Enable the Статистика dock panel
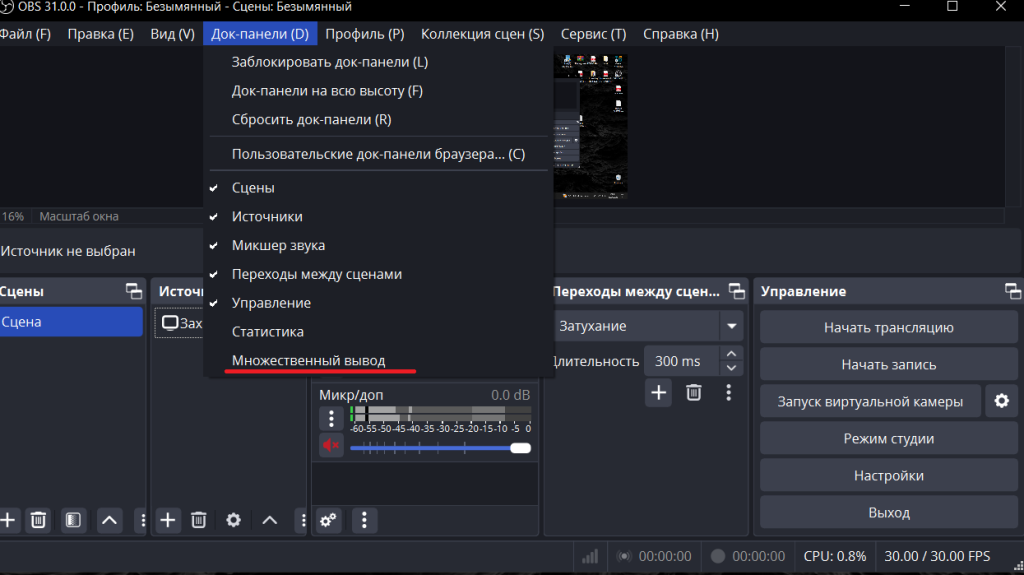Image resolution: width=1024 pixels, height=575 pixels. [x=267, y=331]
